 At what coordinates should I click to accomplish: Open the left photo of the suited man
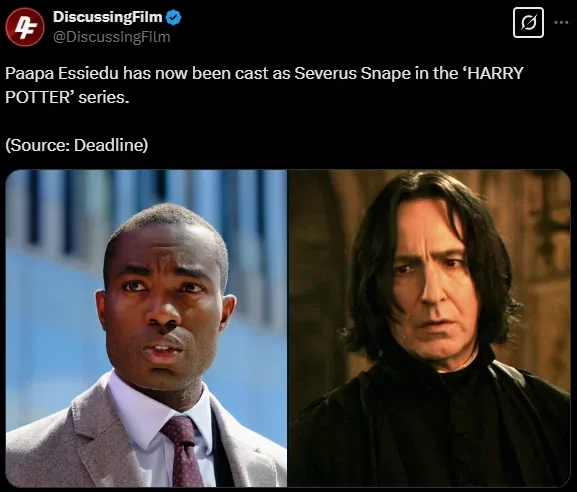pyautogui.click(x=146, y=328)
